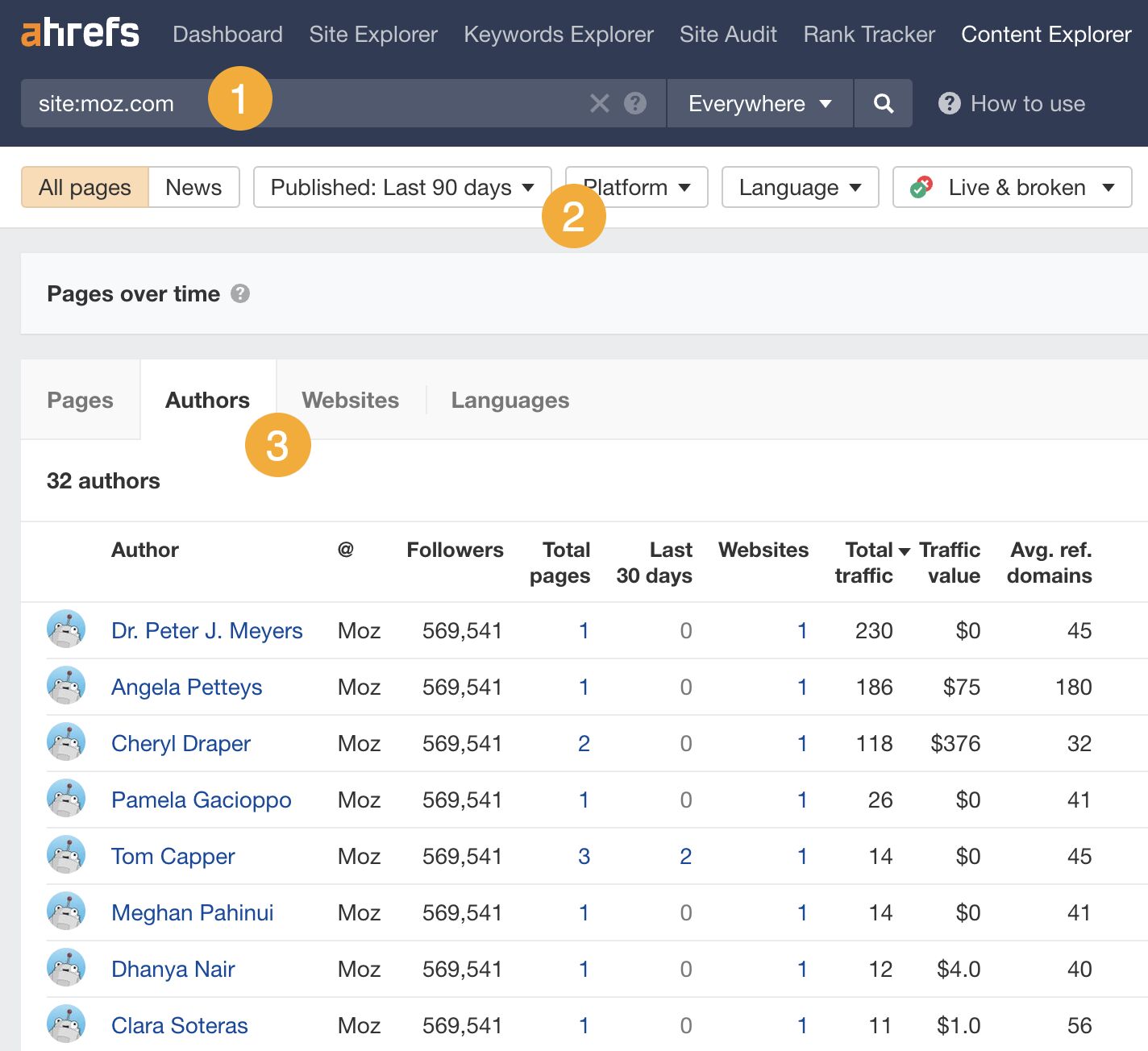This screenshot has width=1148, height=1051.
Task: Expand the Platform filter dropdown
Action: pyautogui.click(x=636, y=187)
